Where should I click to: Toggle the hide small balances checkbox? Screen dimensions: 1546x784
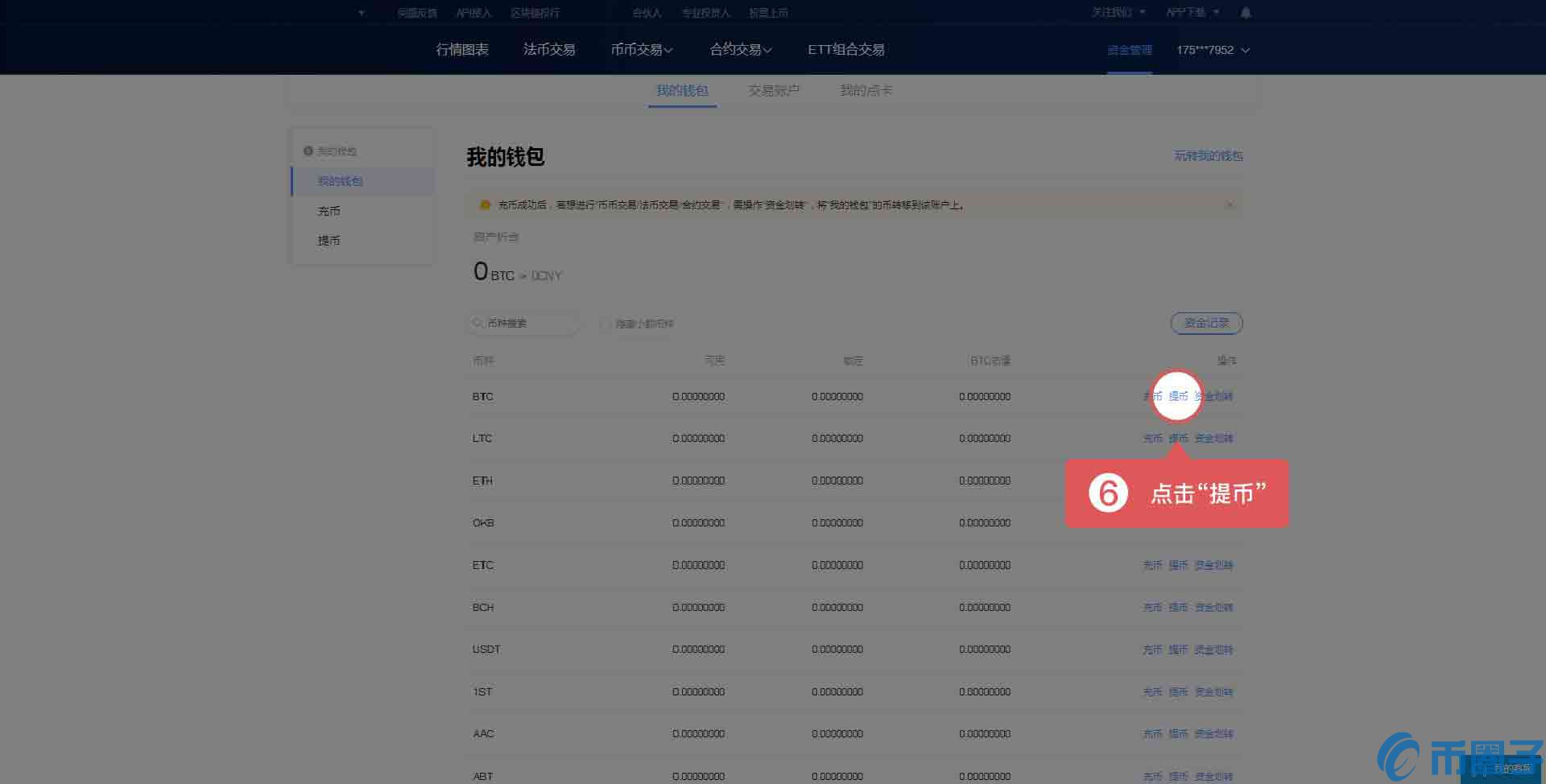click(606, 324)
